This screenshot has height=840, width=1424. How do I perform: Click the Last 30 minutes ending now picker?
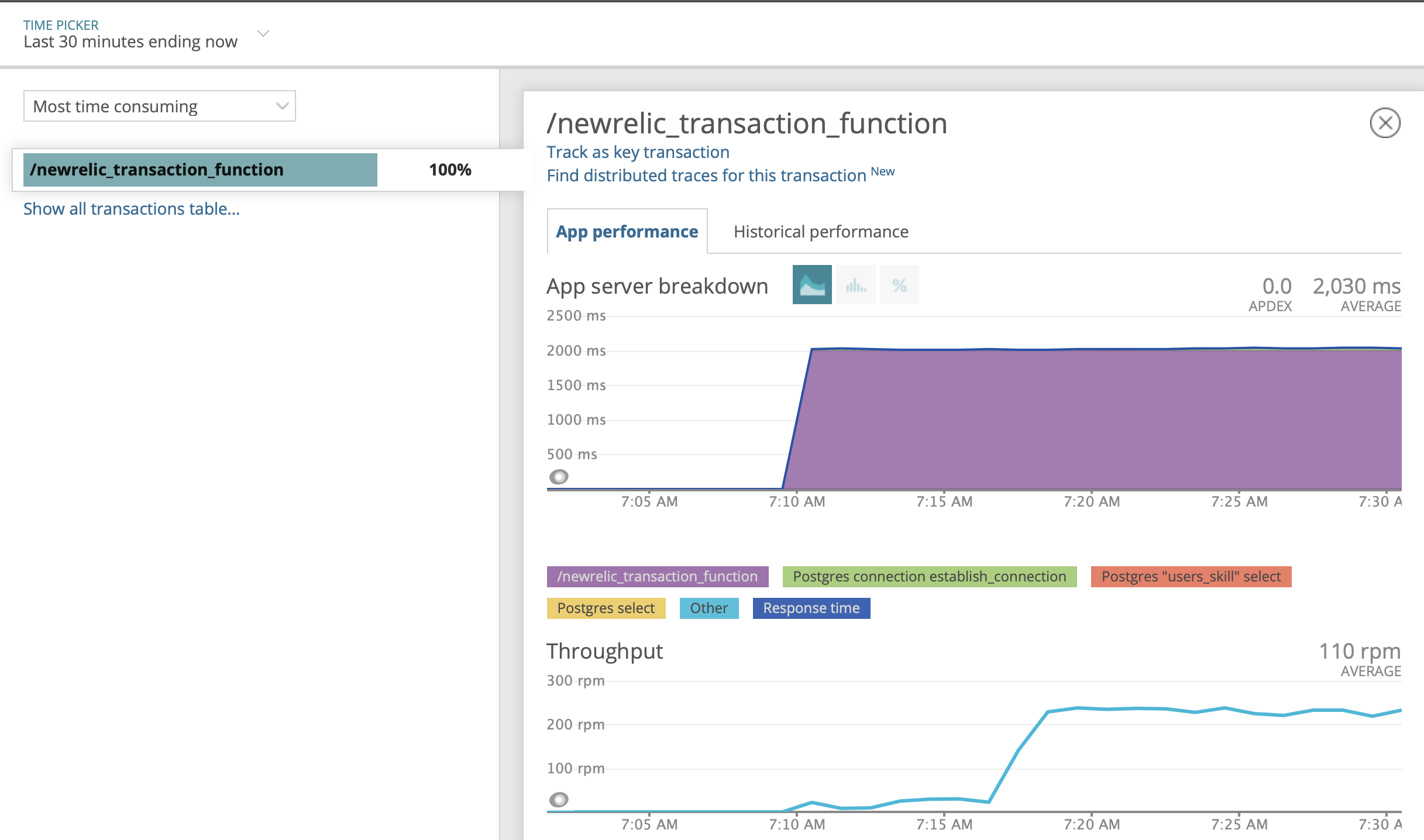130,42
